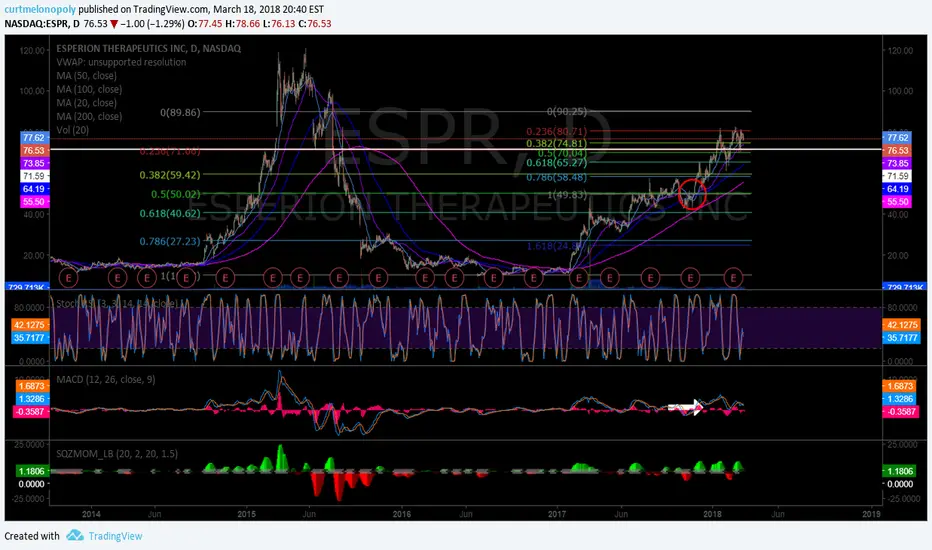Click the low value L:76.13

click(279, 24)
